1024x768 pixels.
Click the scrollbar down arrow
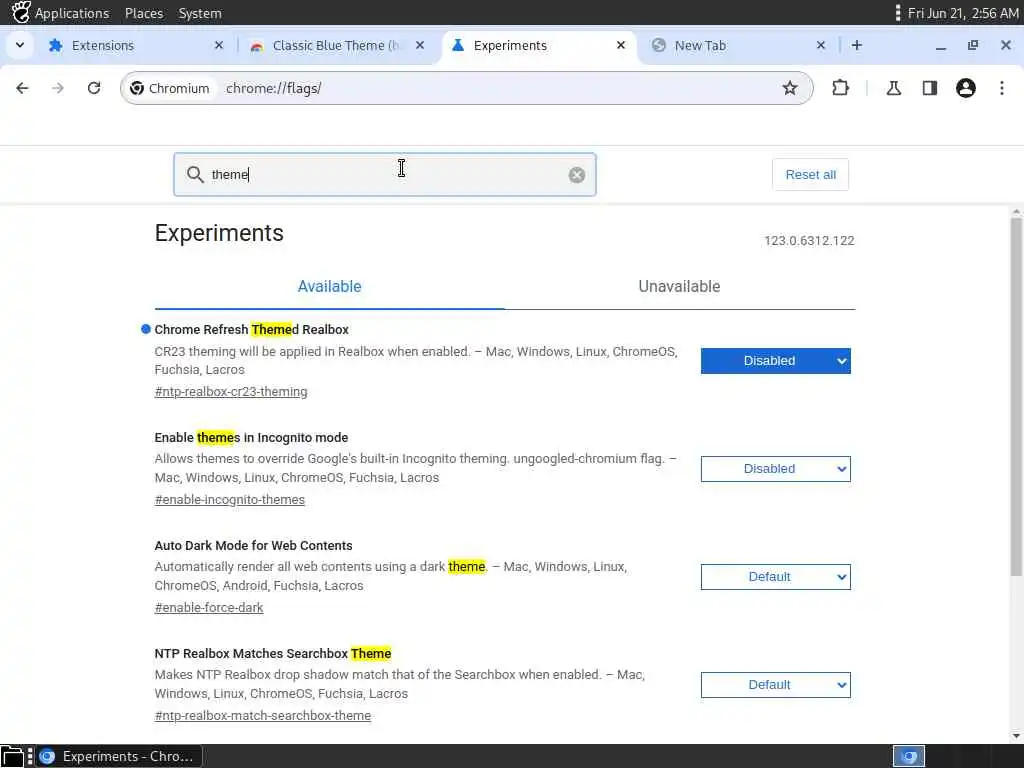coord(1016,736)
